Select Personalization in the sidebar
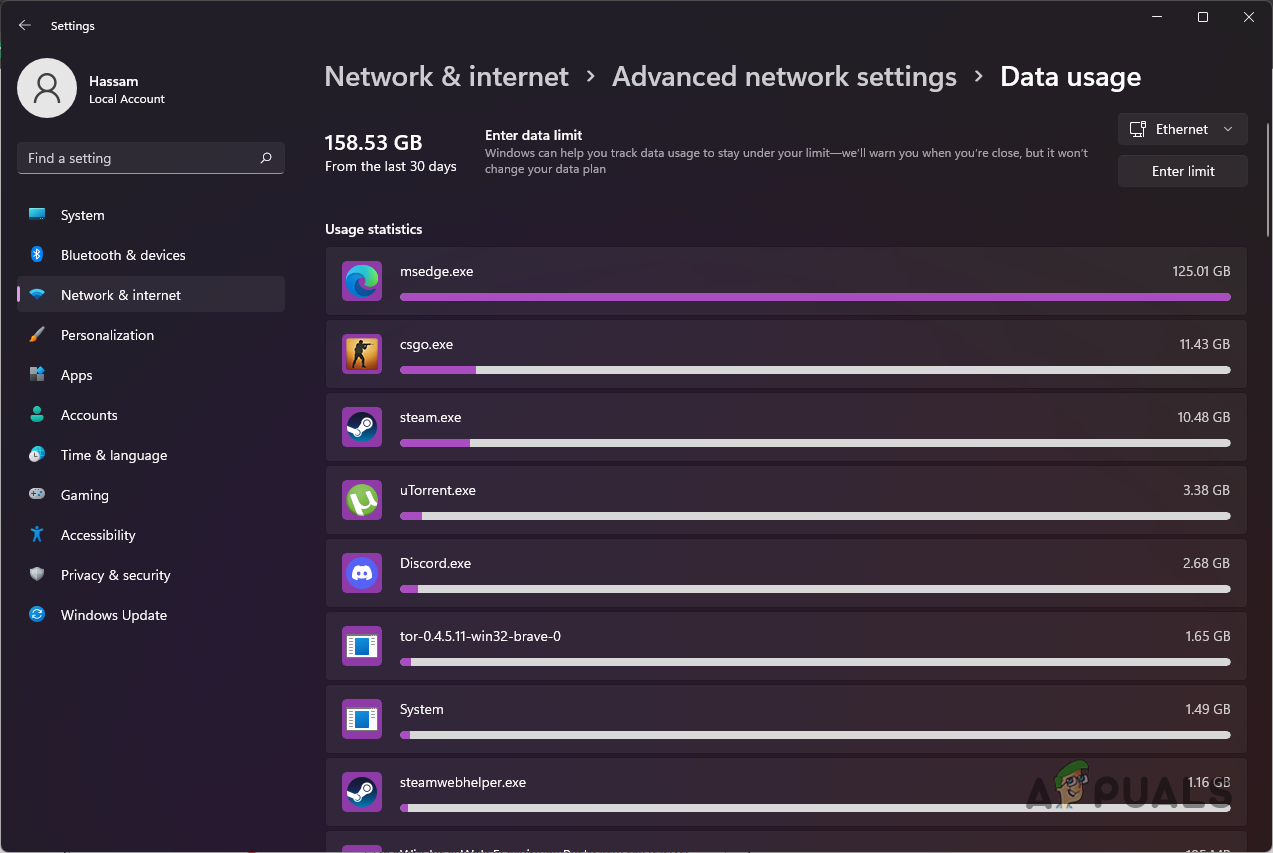1273x853 pixels. 107,335
